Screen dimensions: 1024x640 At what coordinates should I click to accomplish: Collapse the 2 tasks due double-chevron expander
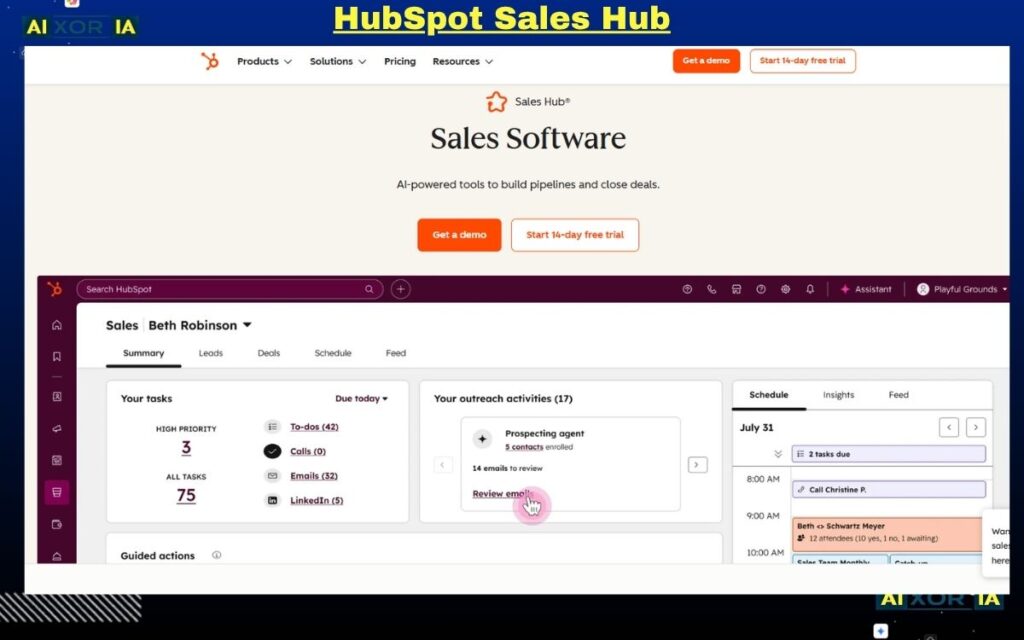pos(777,454)
